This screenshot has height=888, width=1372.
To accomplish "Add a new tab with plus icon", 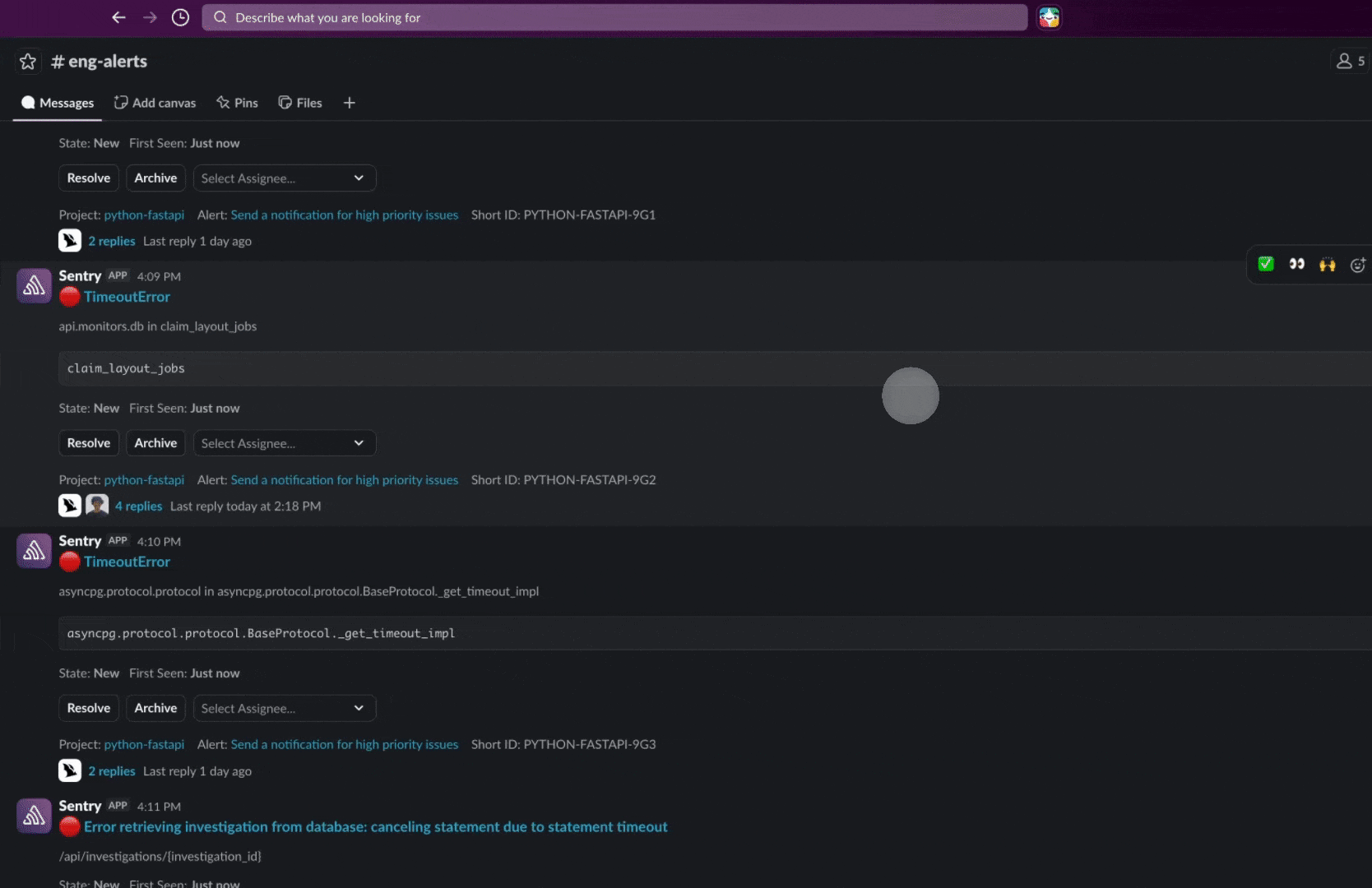I will [x=350, y=103].
